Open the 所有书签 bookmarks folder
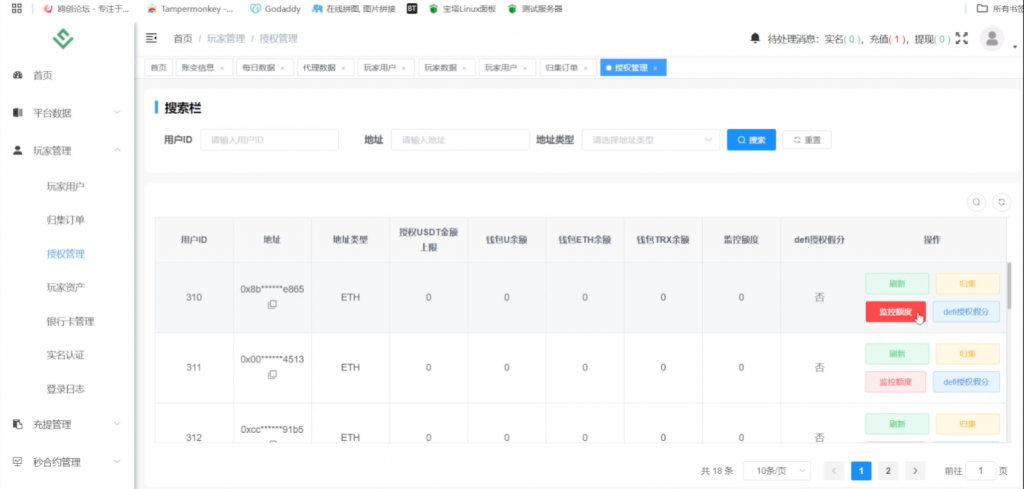The width and height of the screenshot is (1024, 489). point(999,9)
